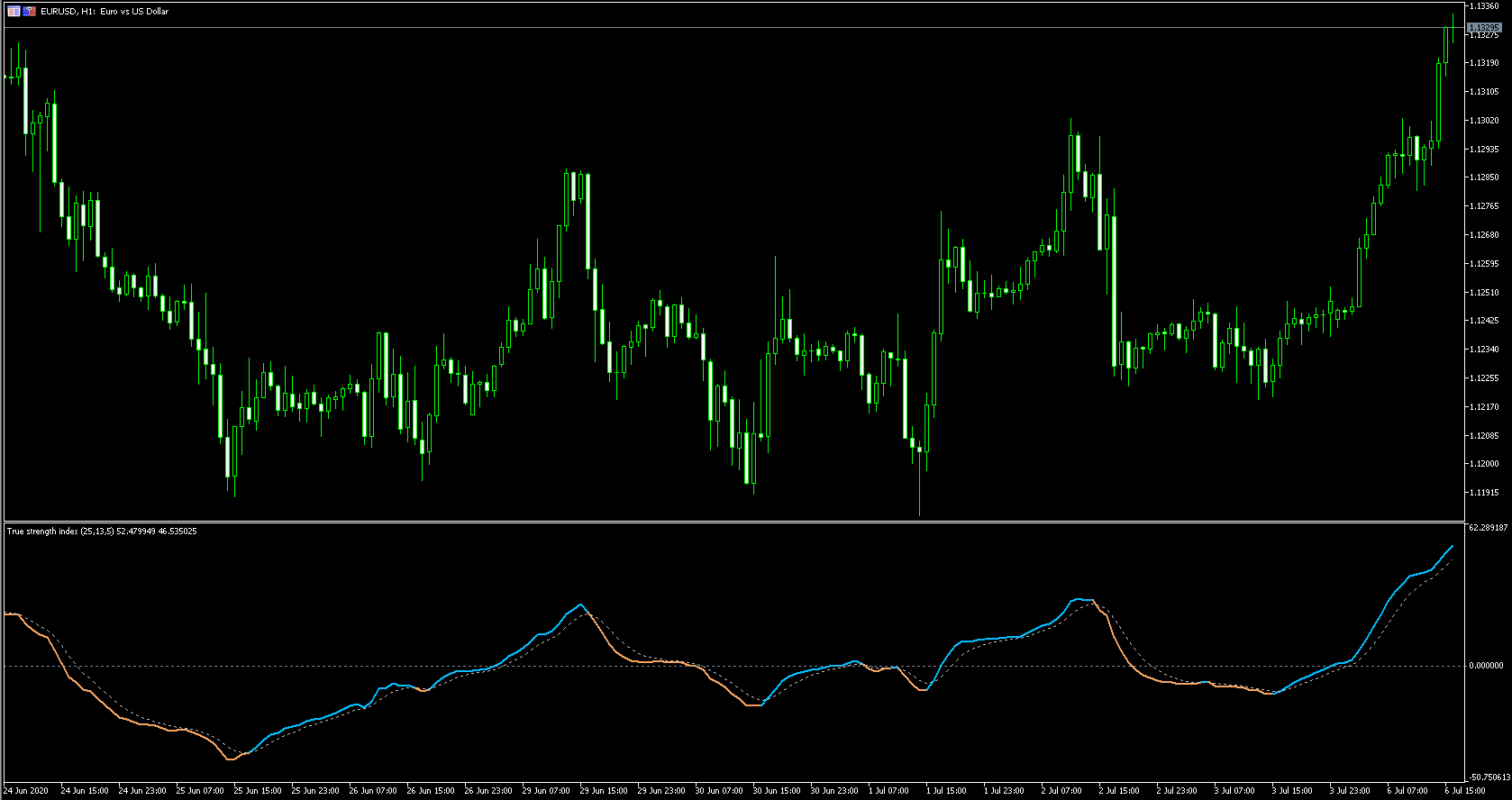The height and width of the screenshot is (800, 1512).
Task: Click the EURUSD, H1 chart title text
Action: [x=105, y=12]
